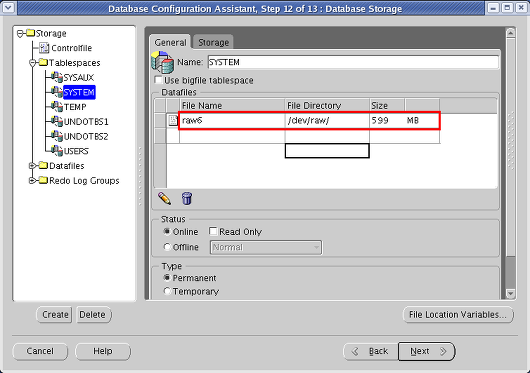Viewport: 530px width, 373px height.
Task: Collapse the Storage root node
Action: [x=20, y=33]
